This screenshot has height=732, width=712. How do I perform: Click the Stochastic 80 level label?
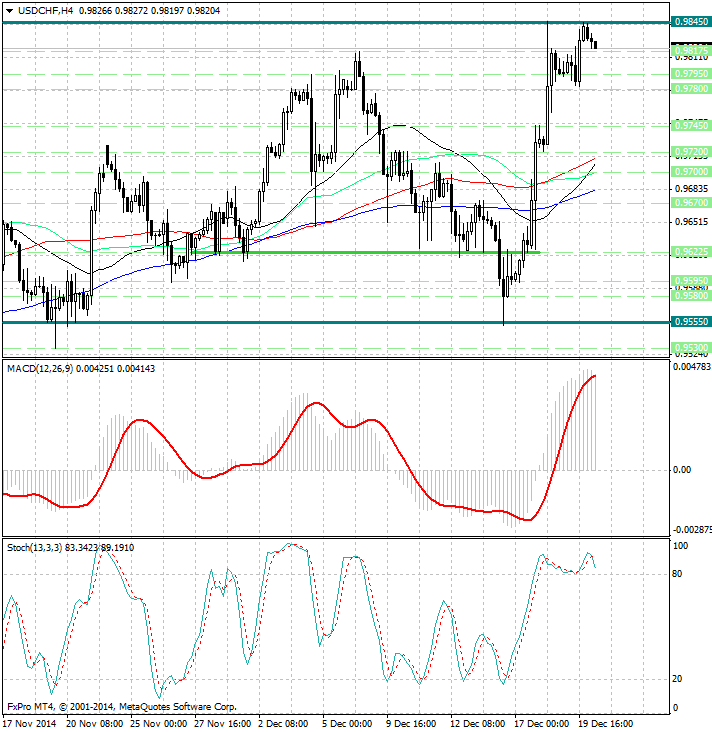677,574
